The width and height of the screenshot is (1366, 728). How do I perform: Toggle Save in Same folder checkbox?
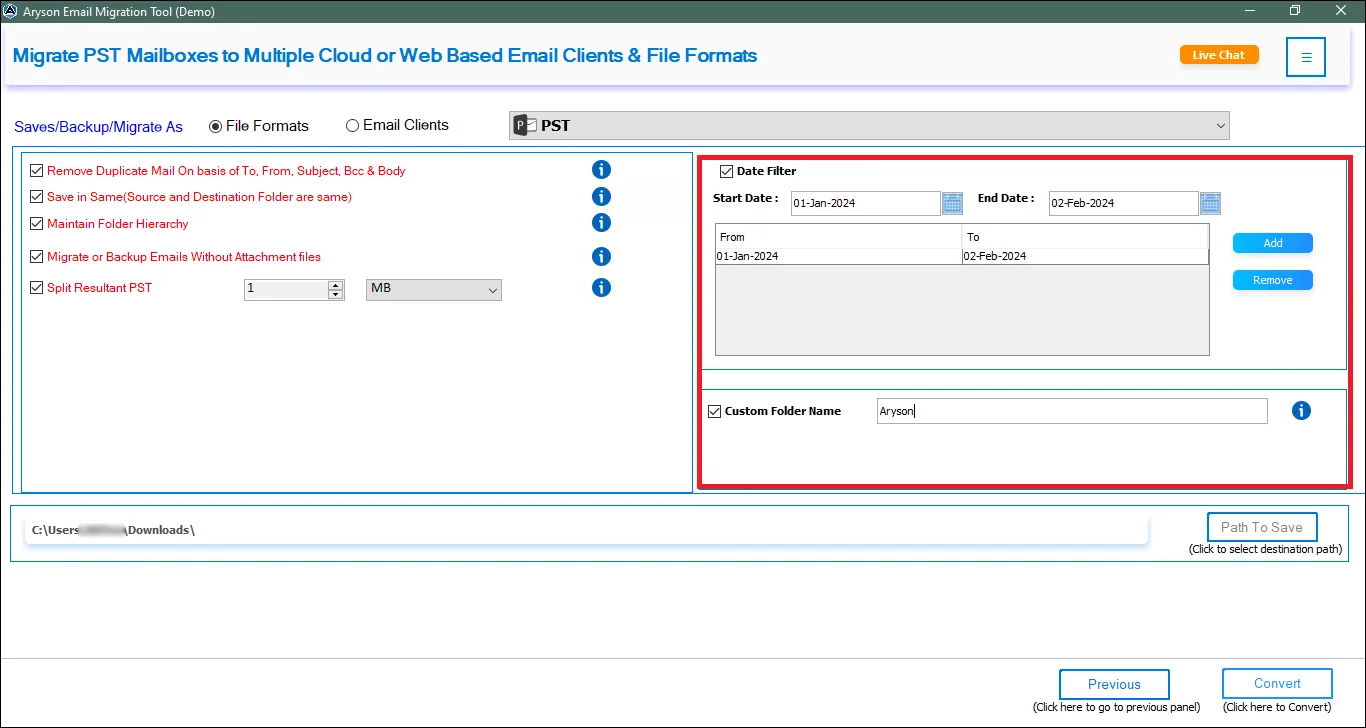tap(37, 197)
